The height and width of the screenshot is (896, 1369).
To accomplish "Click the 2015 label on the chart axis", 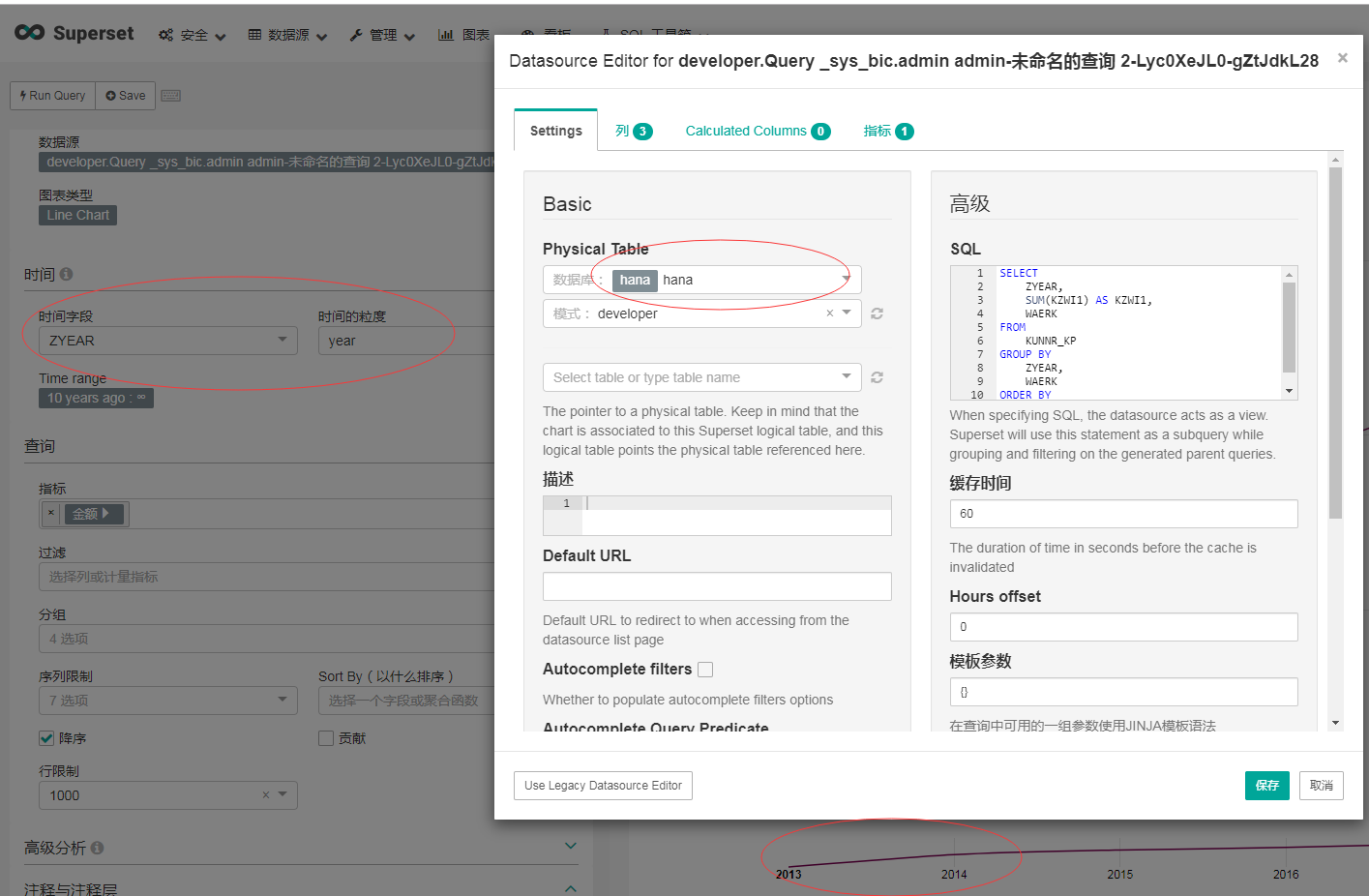I will pyautogui.click(x=1120, y=875).
